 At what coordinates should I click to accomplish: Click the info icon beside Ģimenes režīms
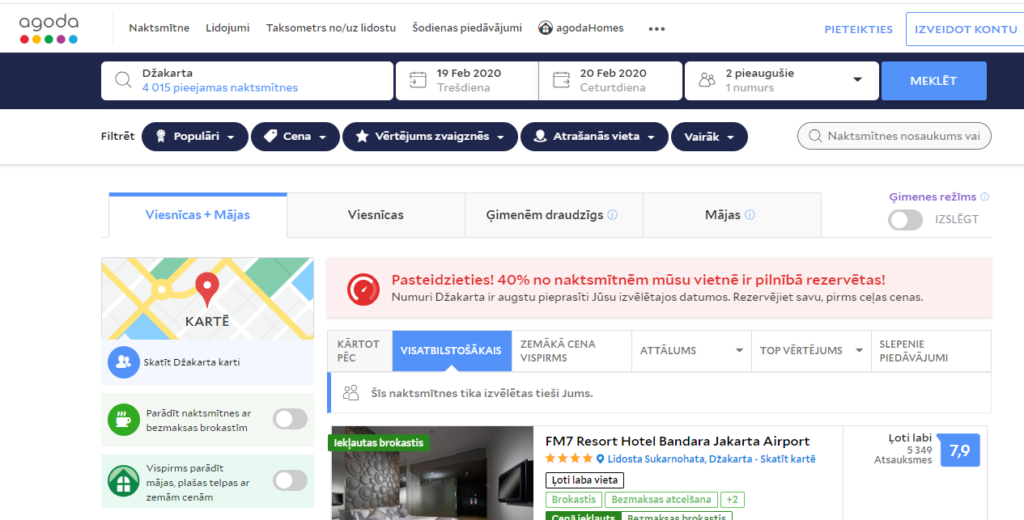tap(985, 197)
